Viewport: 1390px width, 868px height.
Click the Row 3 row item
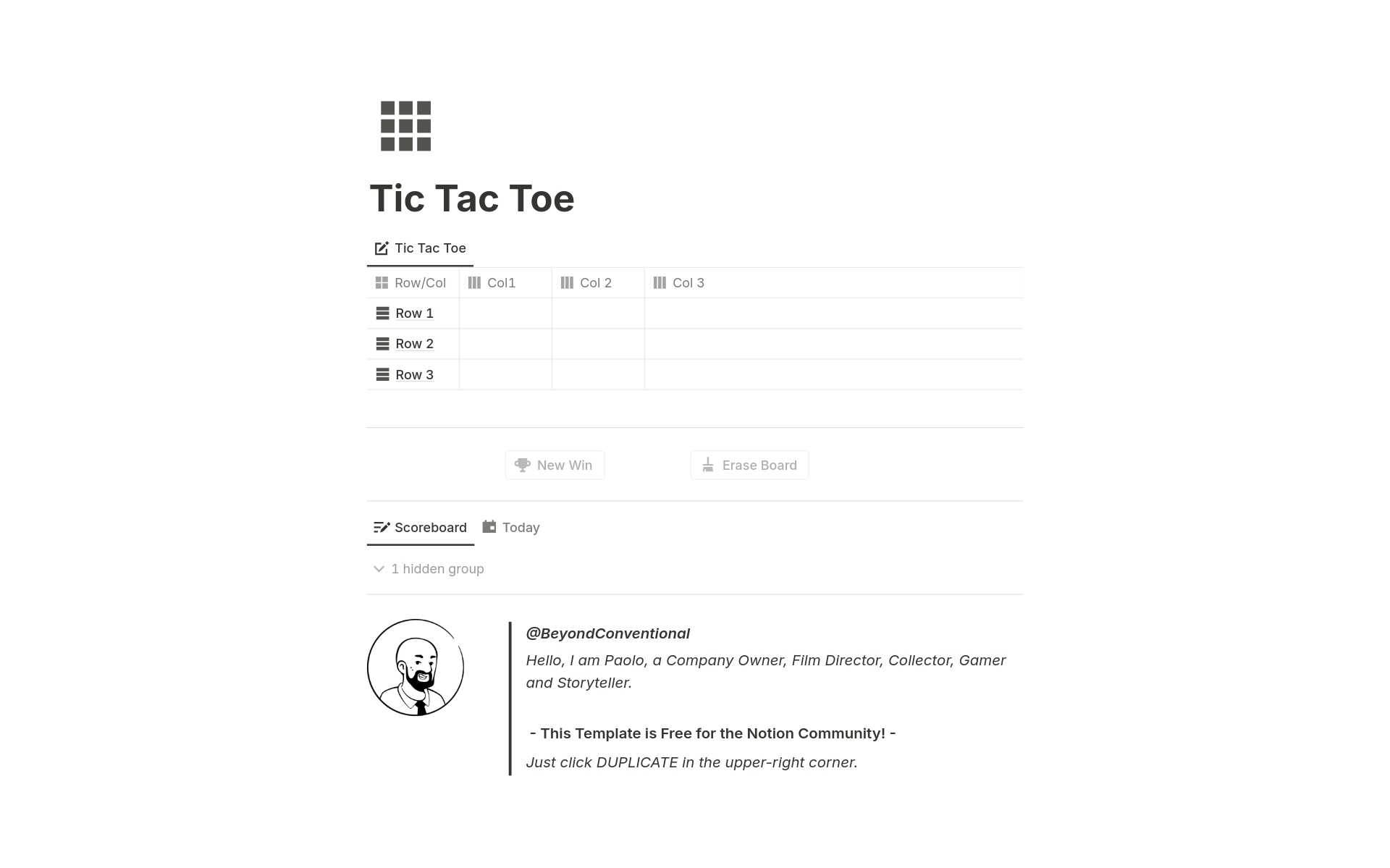point(413,374)
